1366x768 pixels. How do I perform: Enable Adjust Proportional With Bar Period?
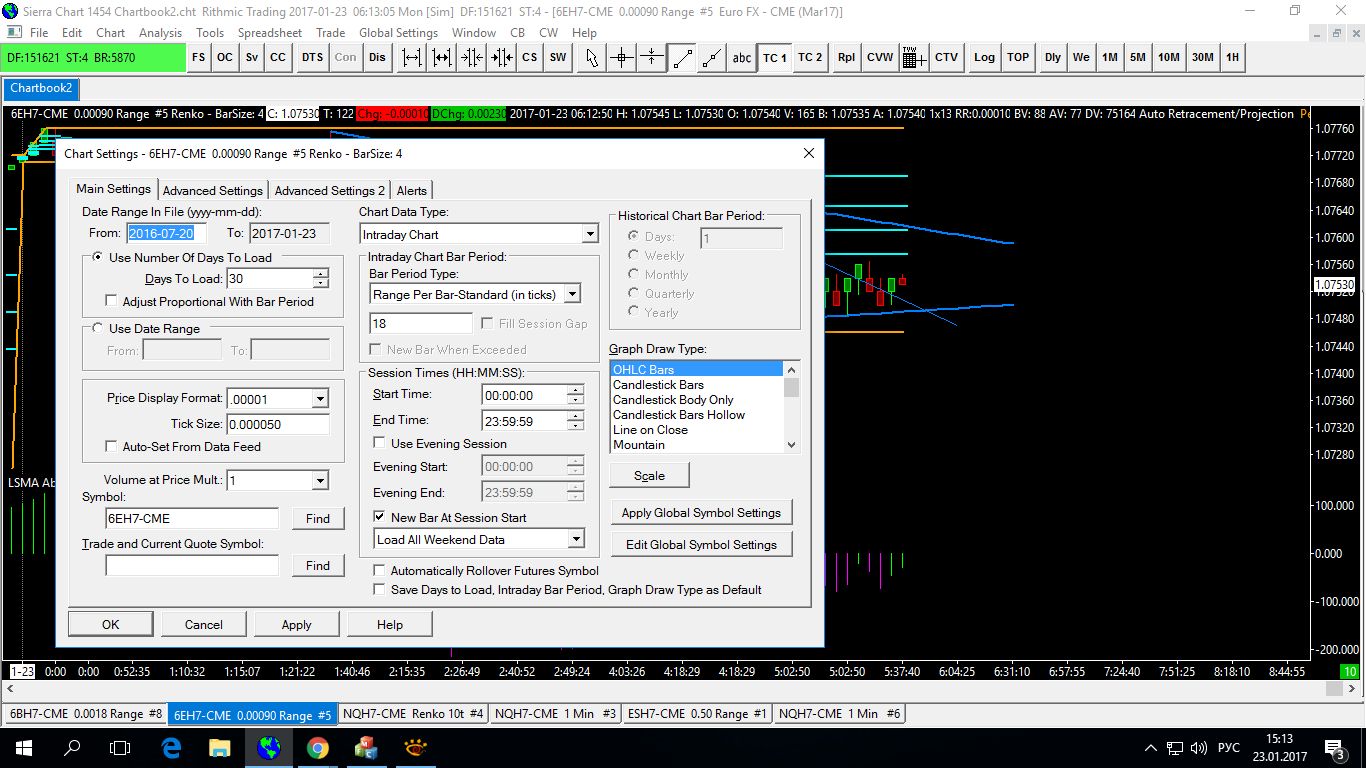[x=111, y=301]
